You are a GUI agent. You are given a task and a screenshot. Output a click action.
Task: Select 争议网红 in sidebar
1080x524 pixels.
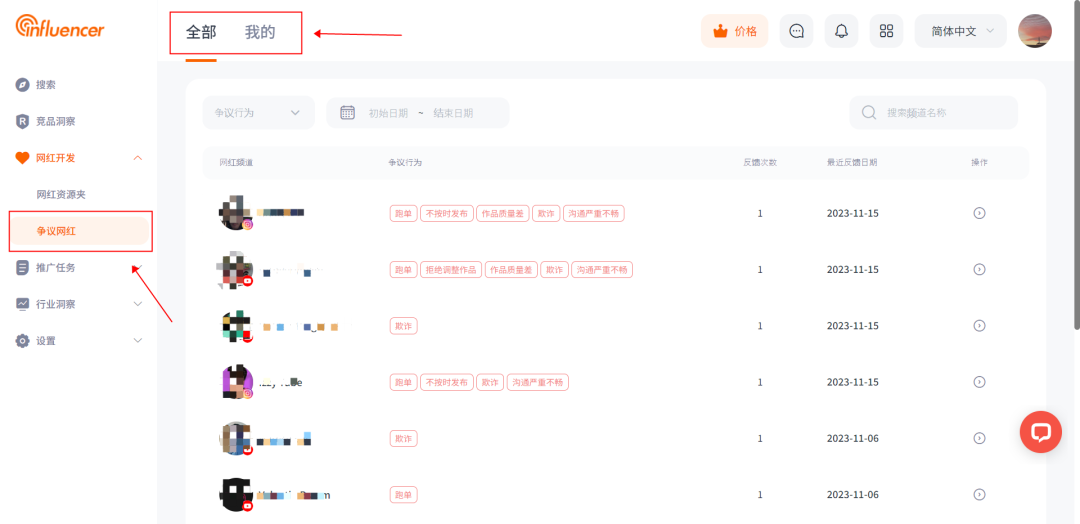[x=79, y=231]
